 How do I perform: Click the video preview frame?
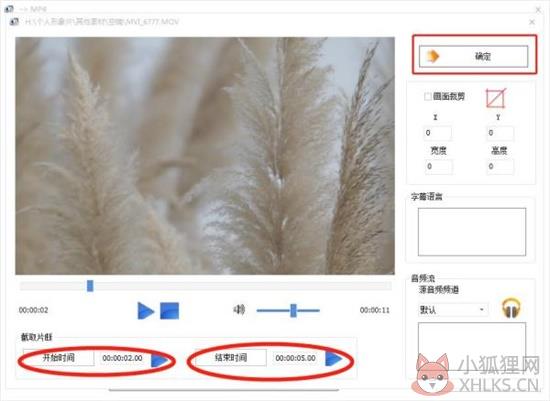click(x=205, y=156)
